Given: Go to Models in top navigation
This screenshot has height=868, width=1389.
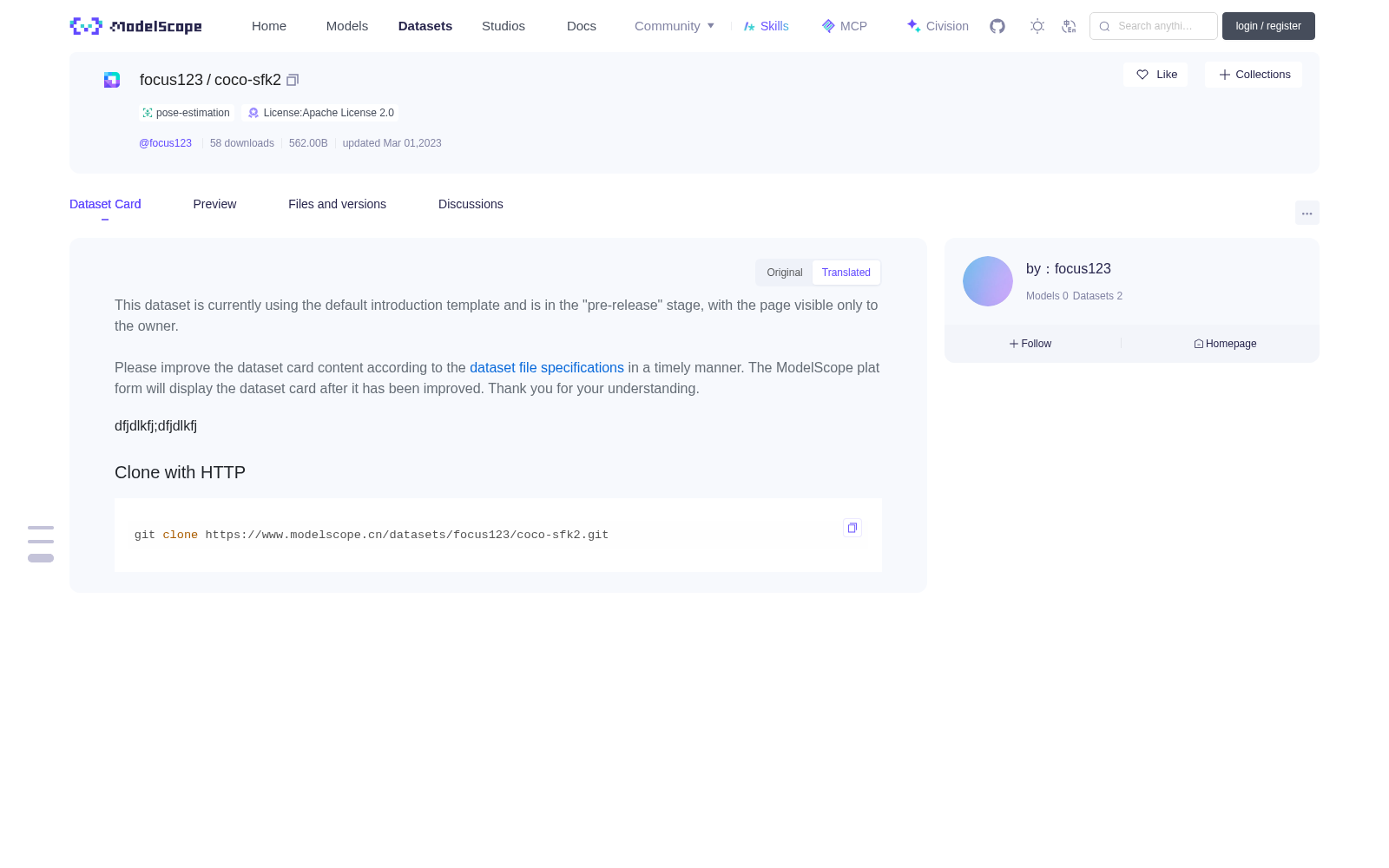Looking at the screenshot, I should (x=347, y=26).
